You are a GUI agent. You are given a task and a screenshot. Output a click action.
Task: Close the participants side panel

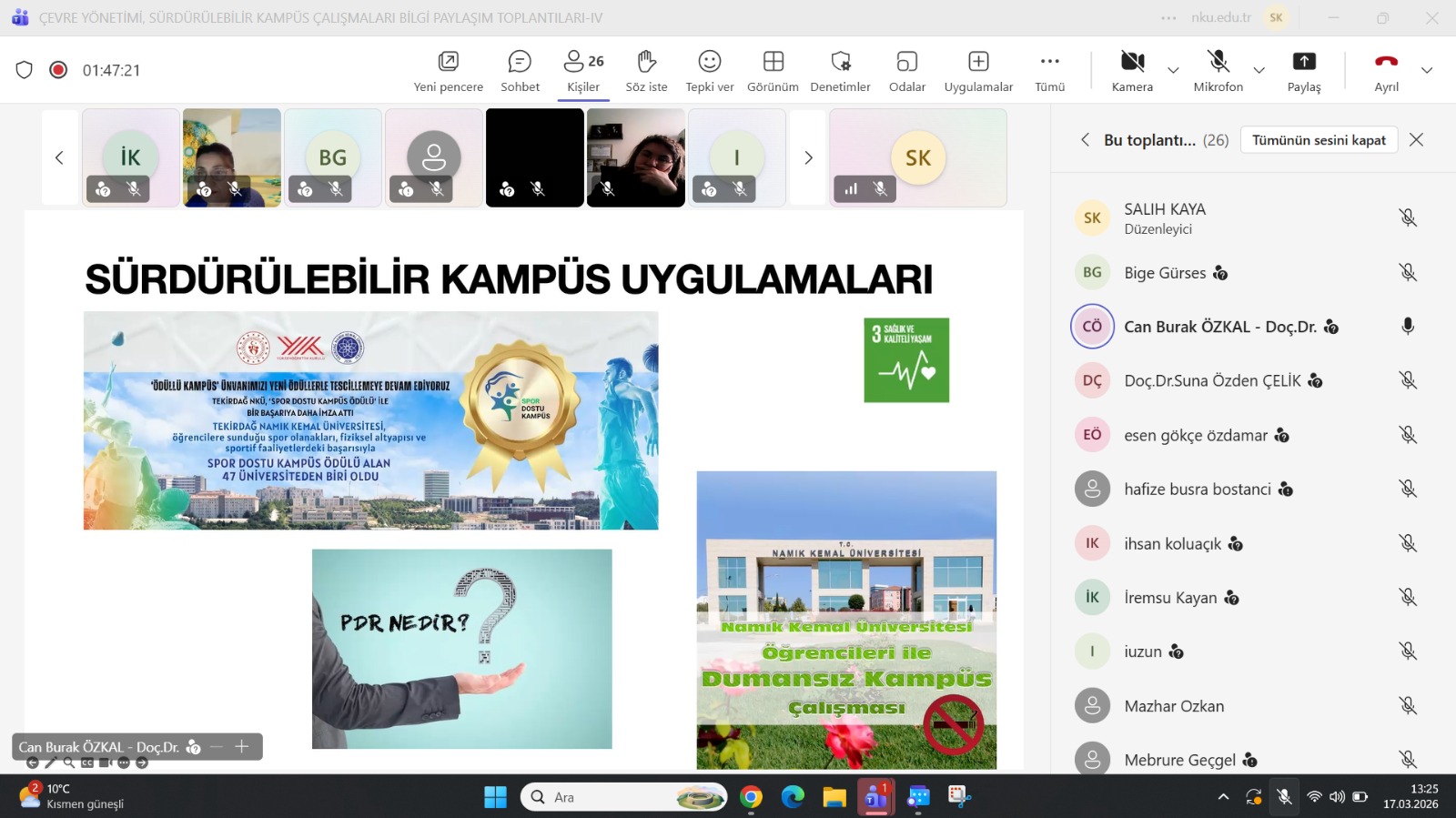click(1416, 140)
